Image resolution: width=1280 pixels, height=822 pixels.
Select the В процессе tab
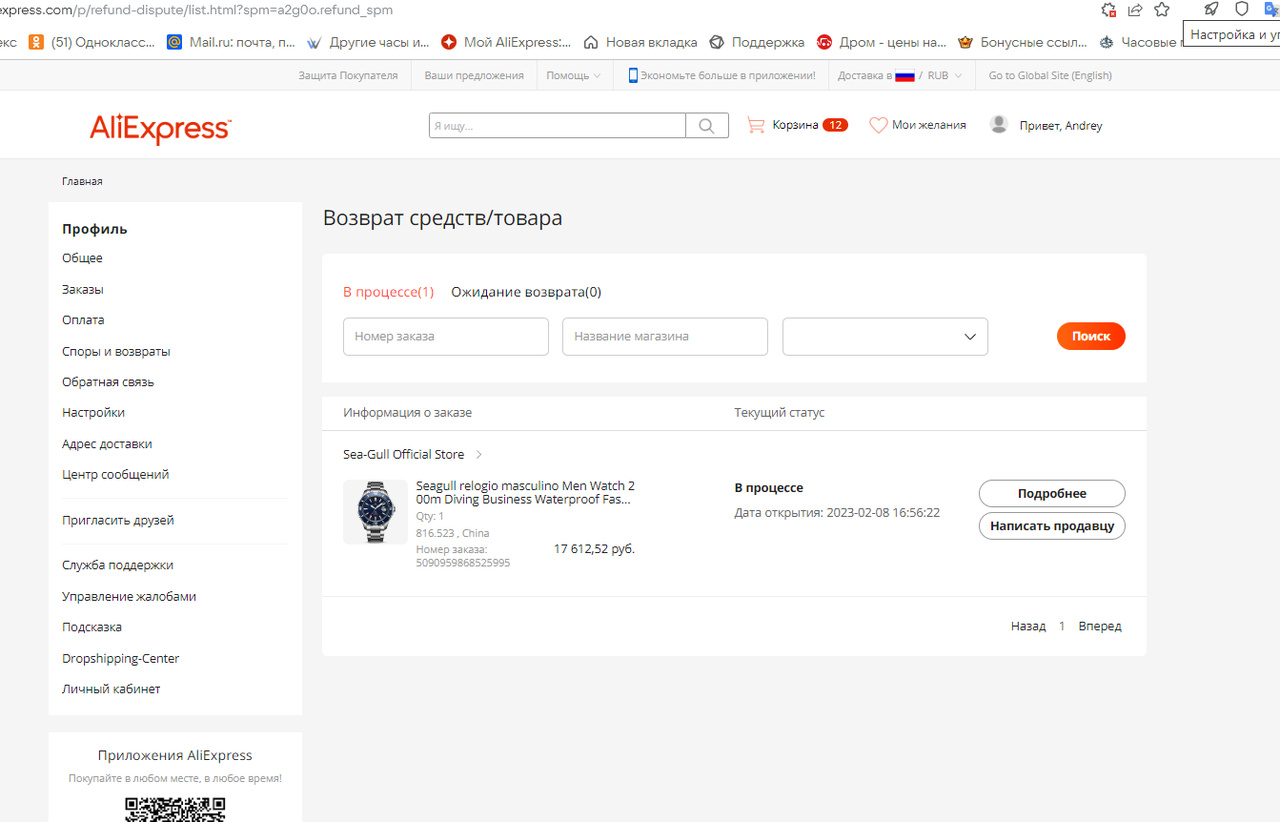click(x=388, y=292)
